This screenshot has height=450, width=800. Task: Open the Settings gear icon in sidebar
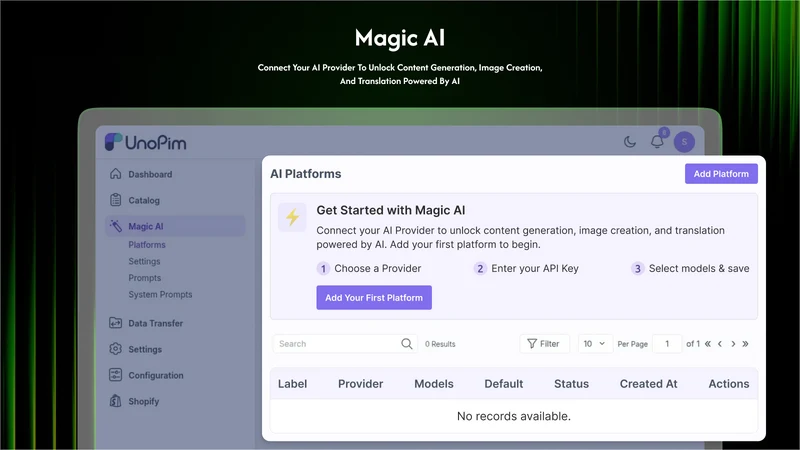116,349
